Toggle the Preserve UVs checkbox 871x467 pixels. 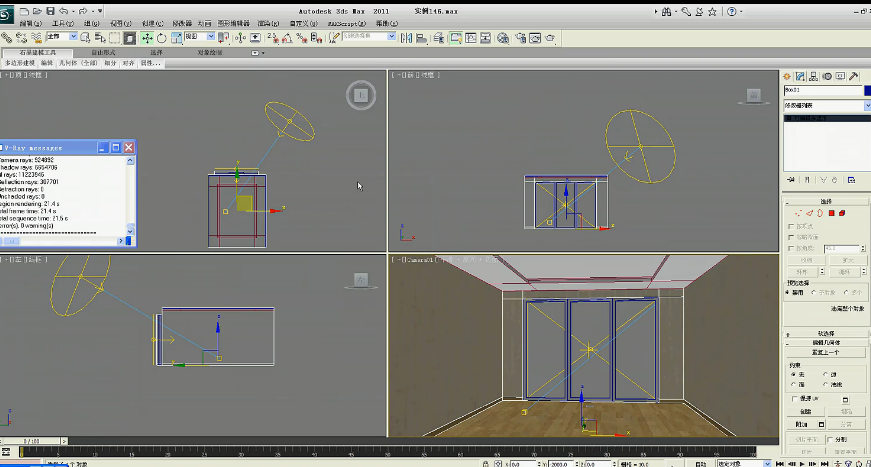(793, 398)
